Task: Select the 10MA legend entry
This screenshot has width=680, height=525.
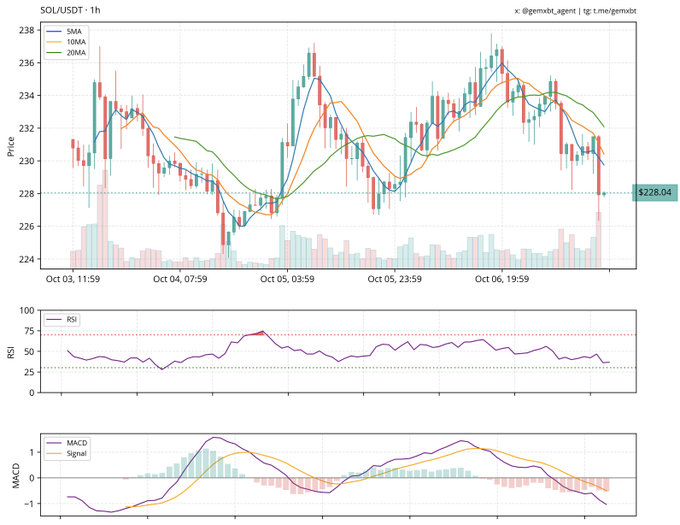Action: (x=74, y=43)
